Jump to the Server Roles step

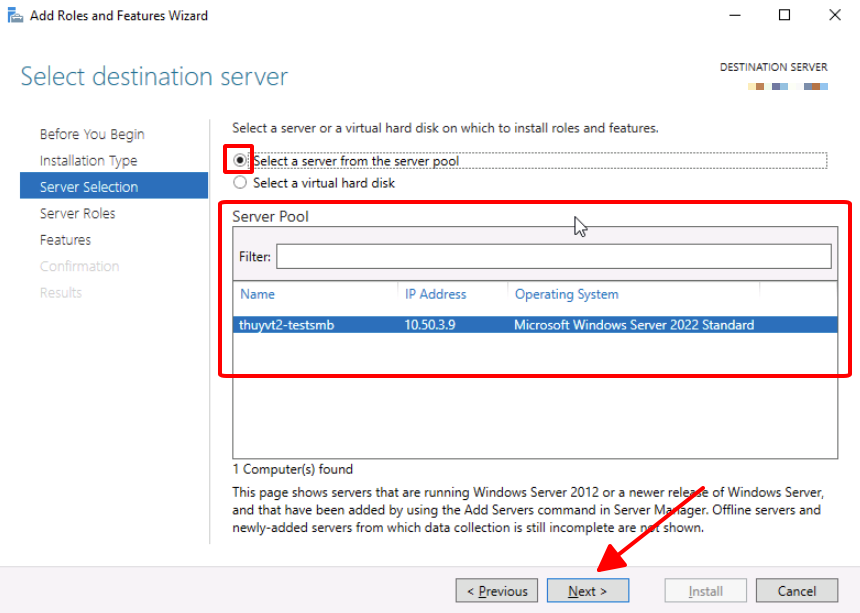(x=77, y=213)
